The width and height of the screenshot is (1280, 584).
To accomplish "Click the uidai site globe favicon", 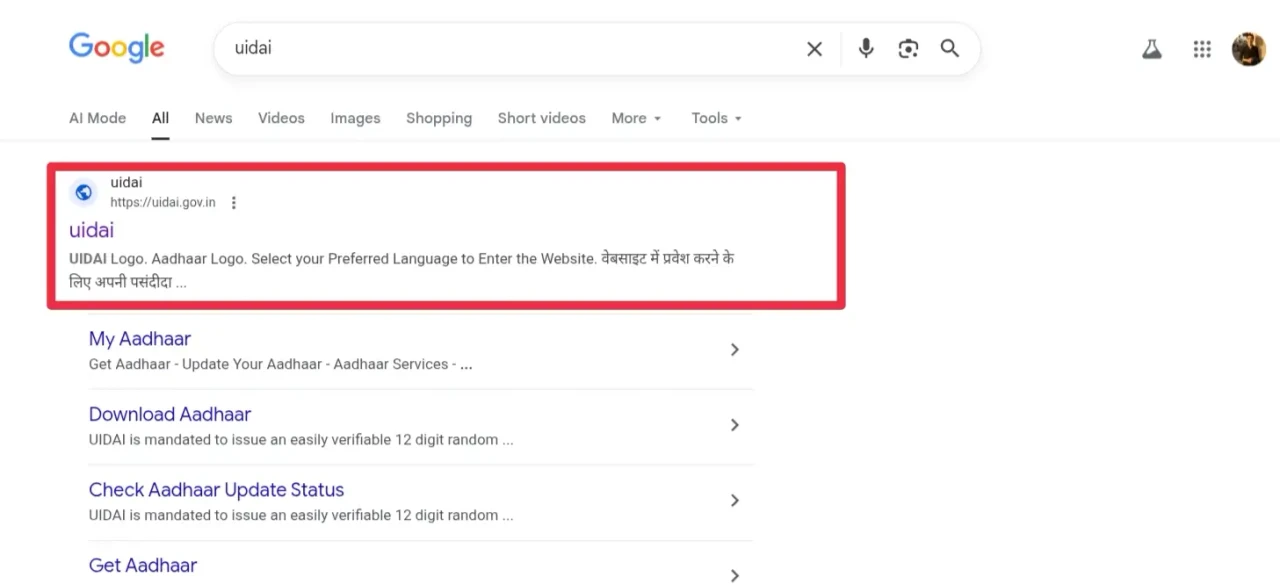I will coord(84,192).
